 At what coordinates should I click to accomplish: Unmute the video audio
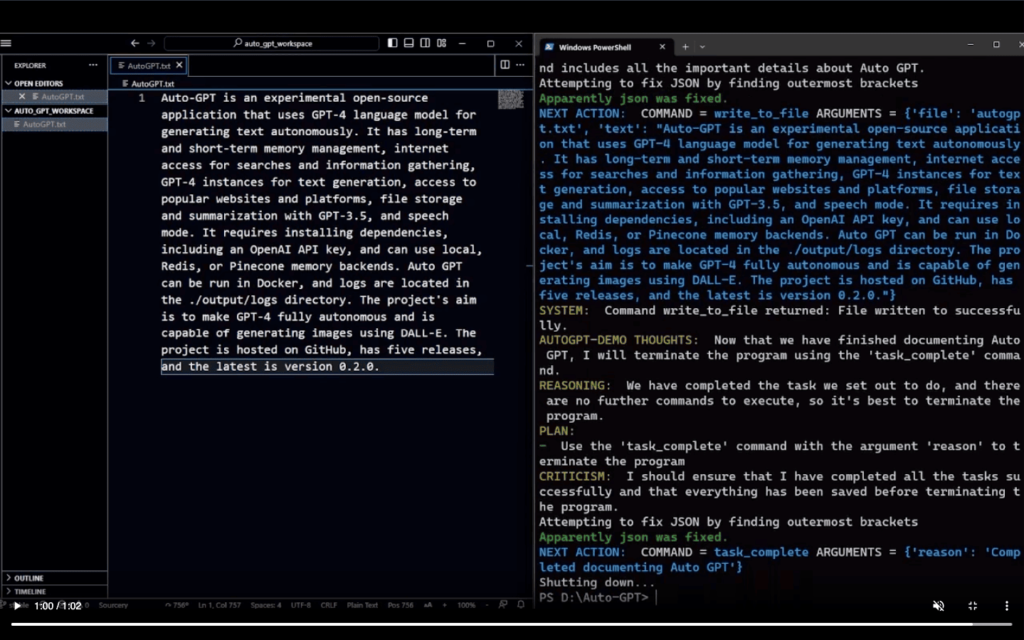coord(938,606)
